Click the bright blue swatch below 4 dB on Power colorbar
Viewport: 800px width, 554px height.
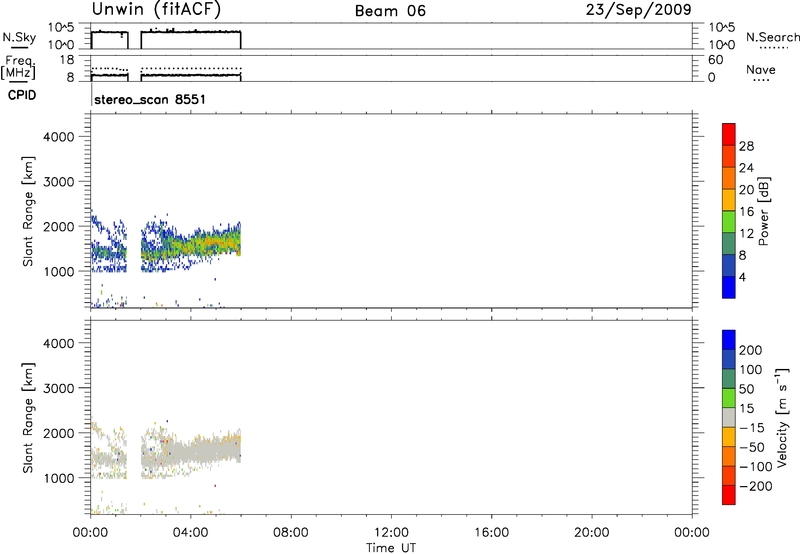(x=729, y=287)
